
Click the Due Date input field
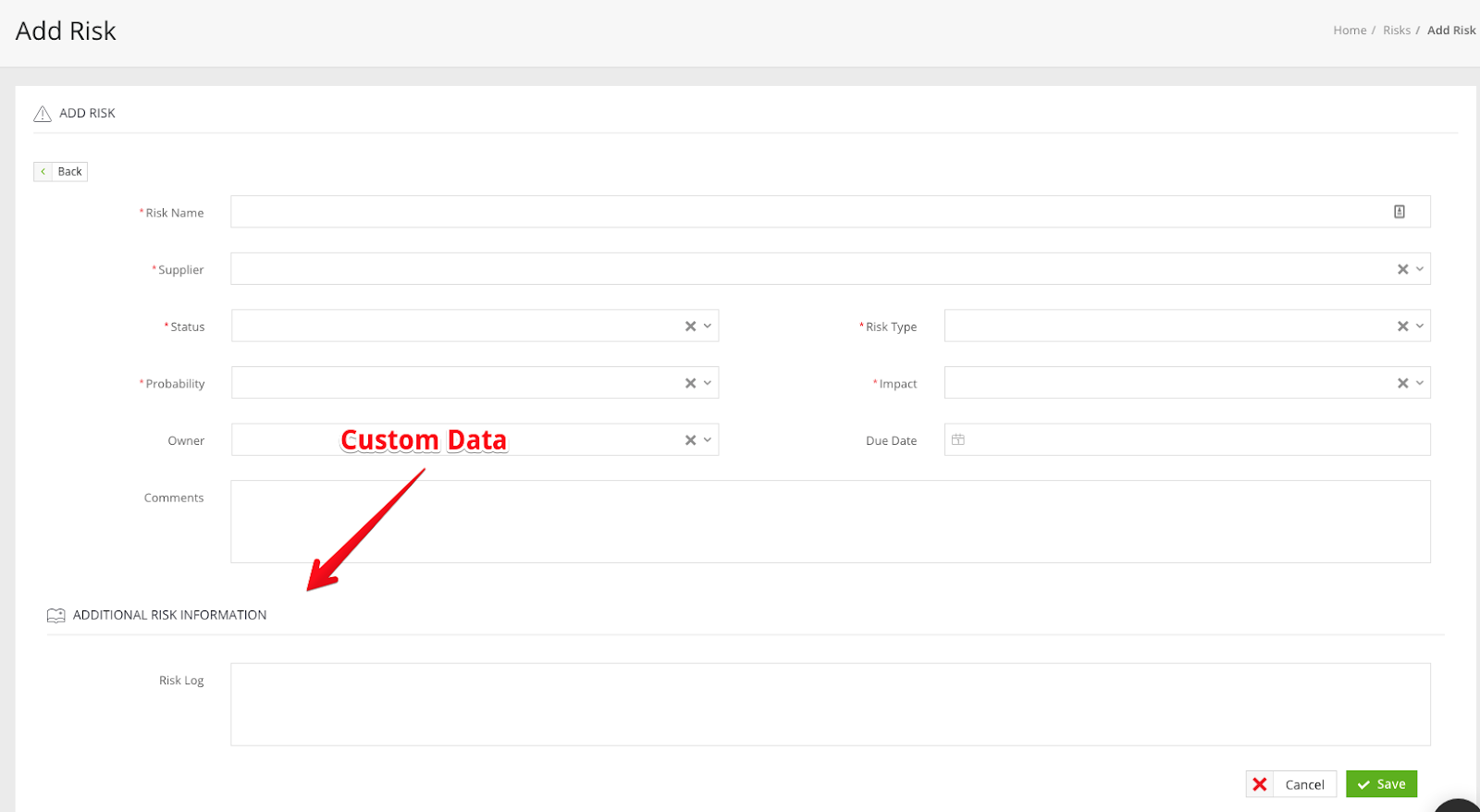1187,439
